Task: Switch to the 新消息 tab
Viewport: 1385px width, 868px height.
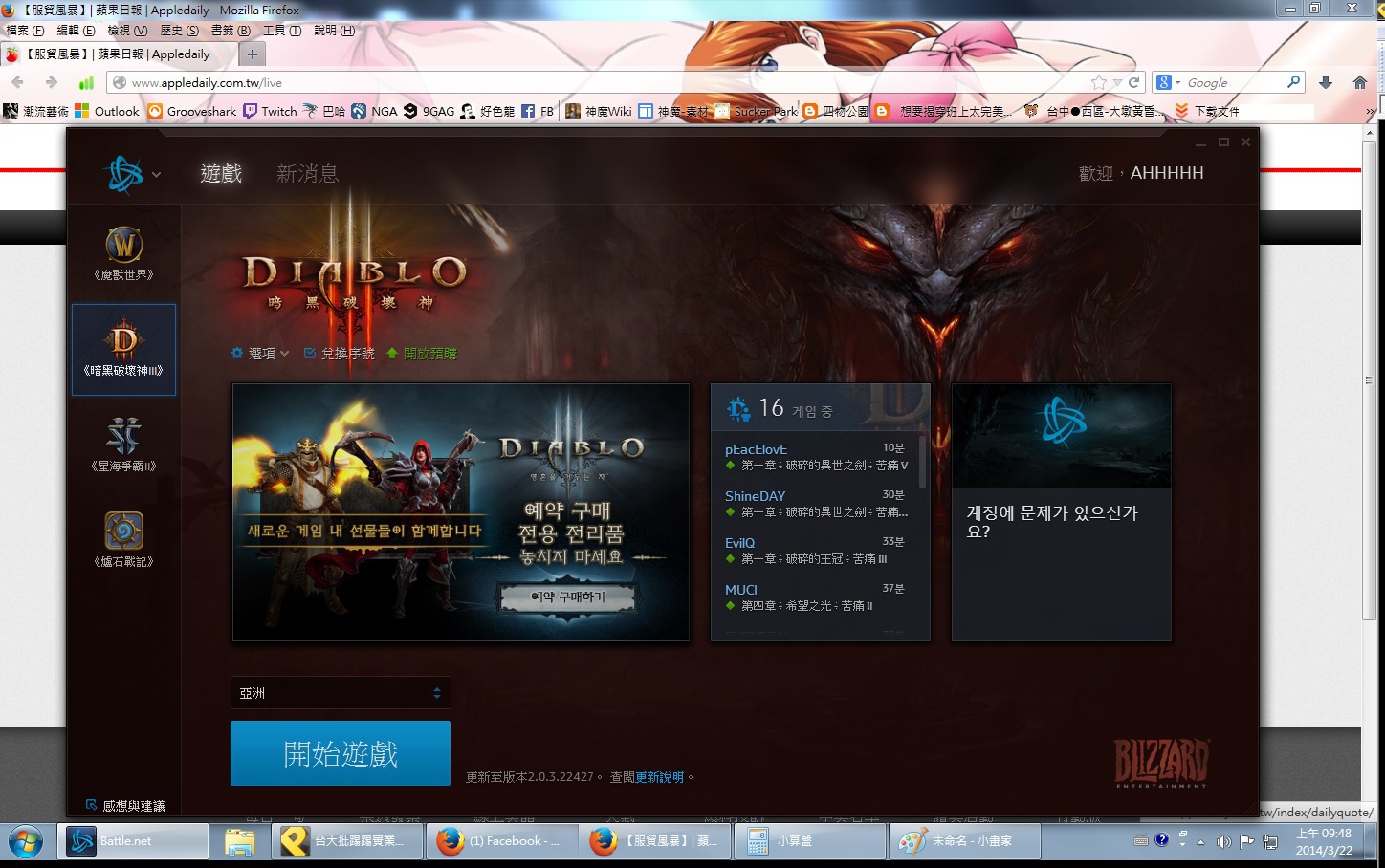Action: (x=307, y=173)
